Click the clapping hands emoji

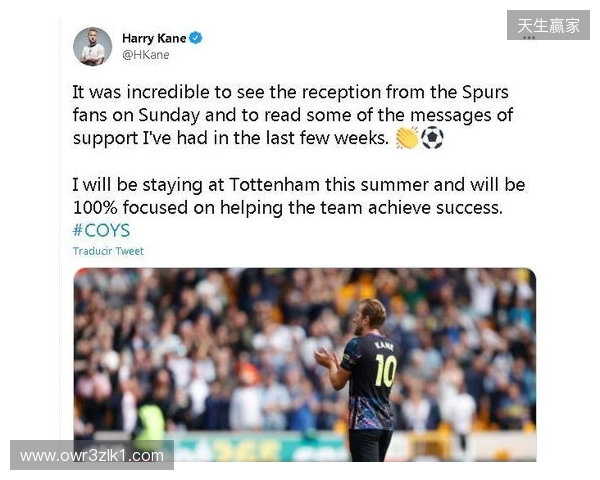coord(407,138)
